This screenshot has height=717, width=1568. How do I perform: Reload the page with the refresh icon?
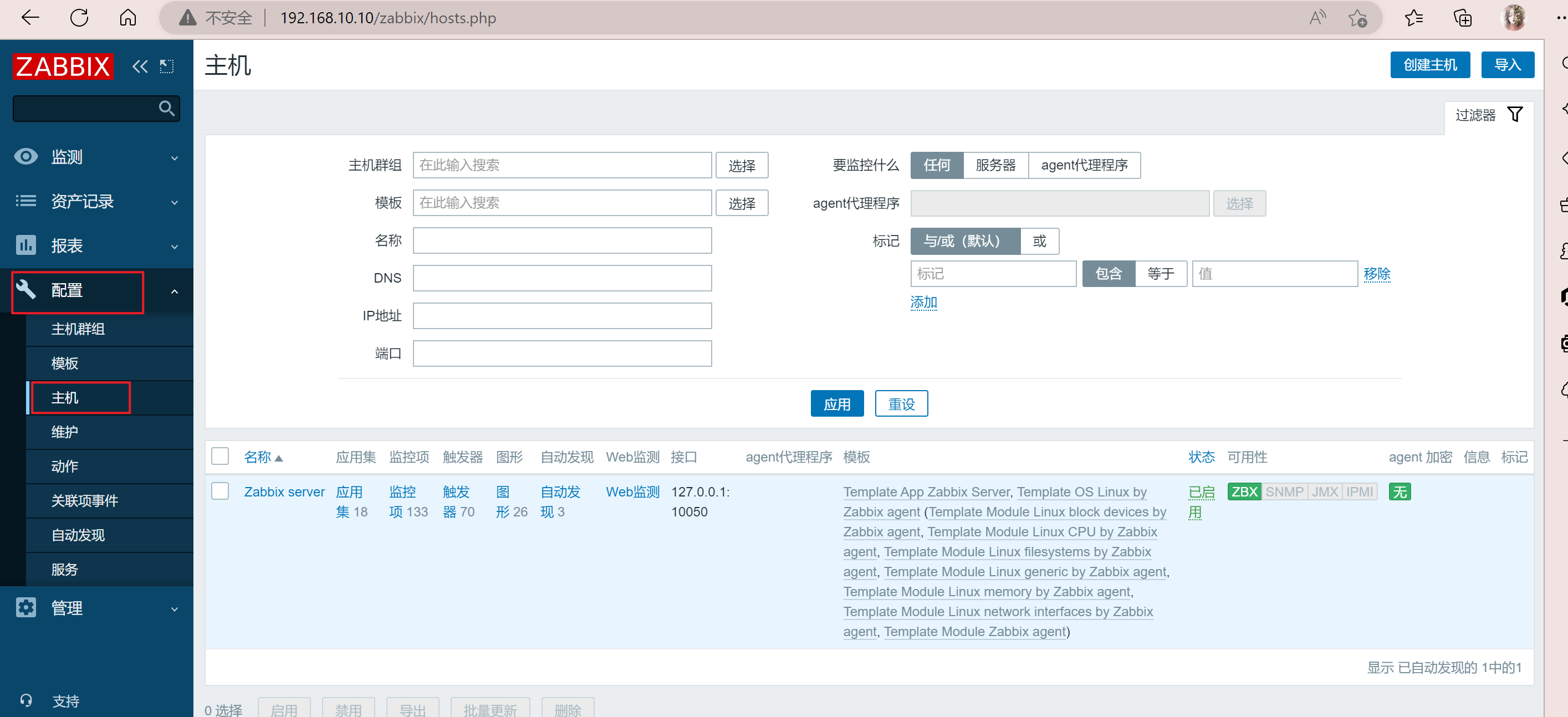coord(79,18)
